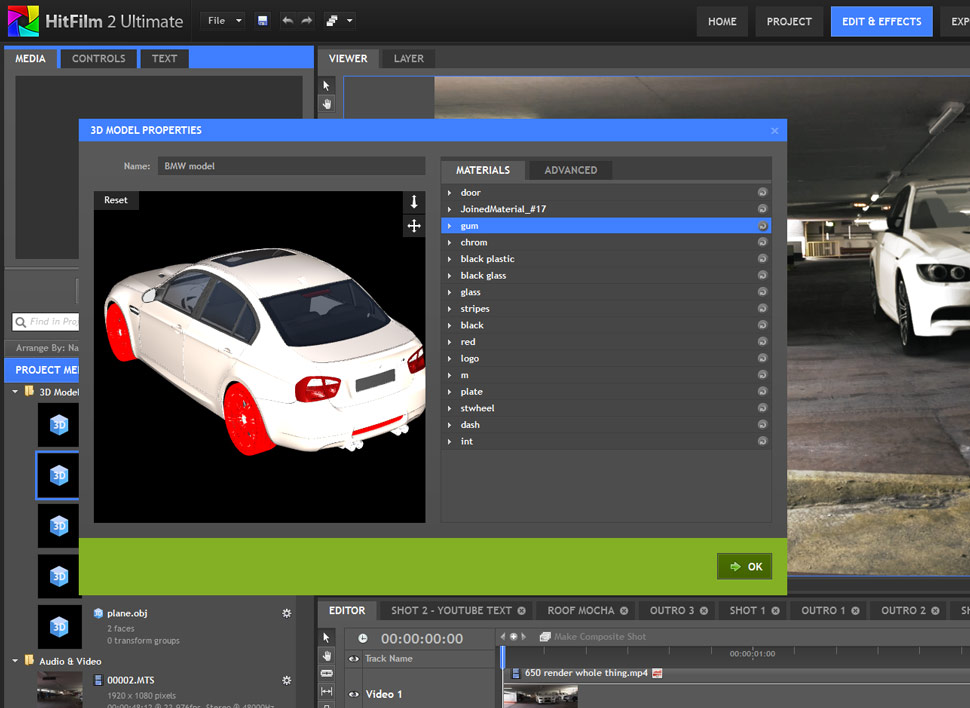Open settings gear for plane.obj
This screenshot has height=708, width=970.
[286, 613]
